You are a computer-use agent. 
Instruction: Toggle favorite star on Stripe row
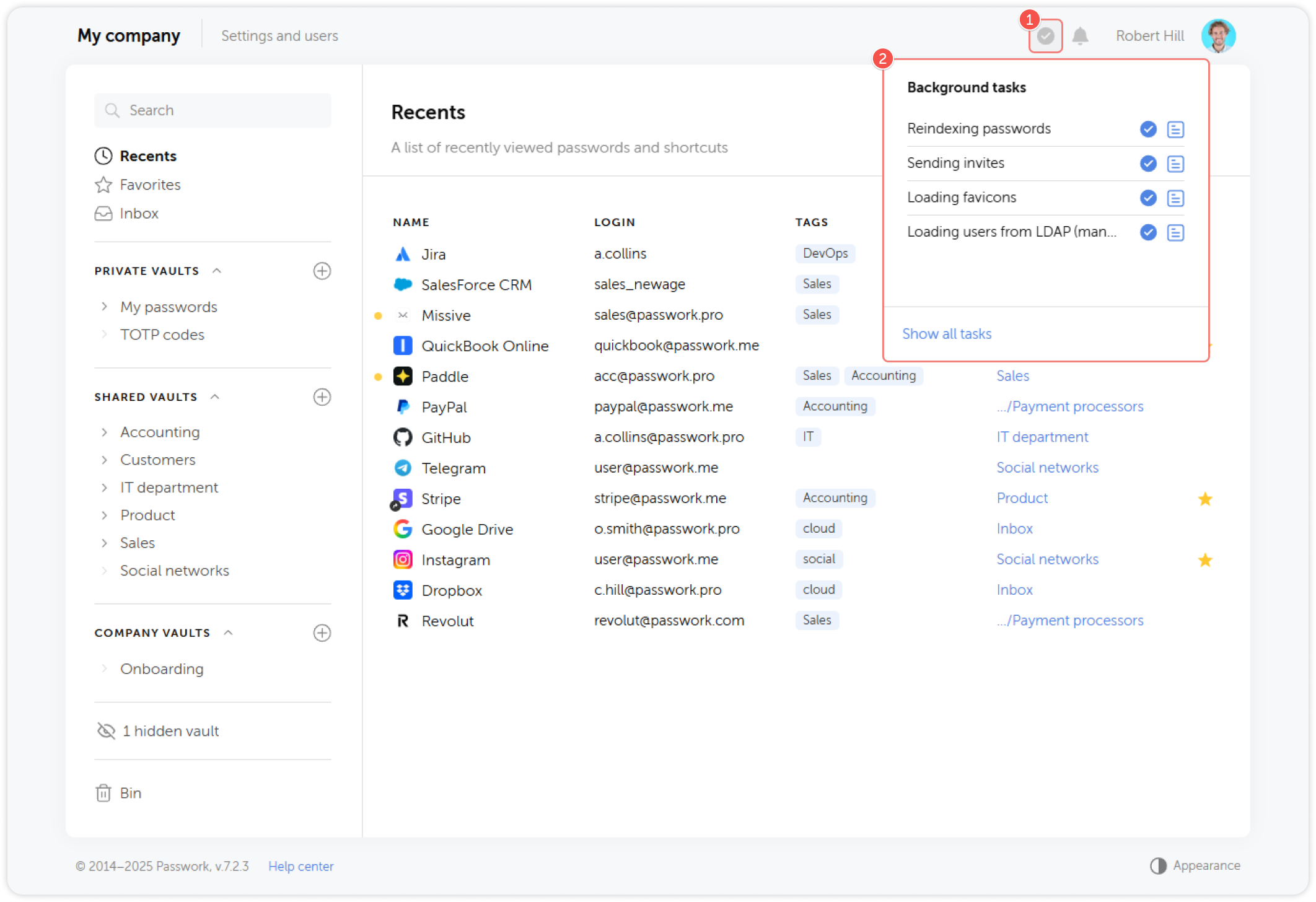click(x=1204, y=499)
